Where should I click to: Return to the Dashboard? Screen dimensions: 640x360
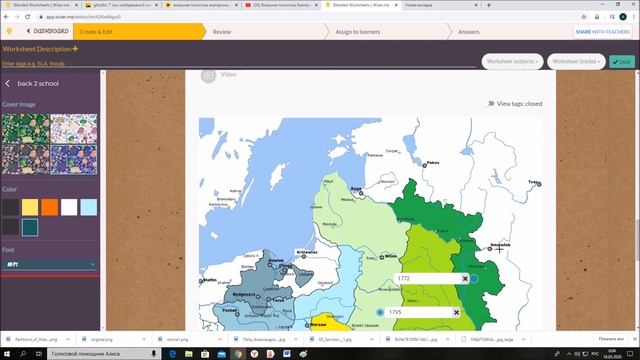click(47, 31)
